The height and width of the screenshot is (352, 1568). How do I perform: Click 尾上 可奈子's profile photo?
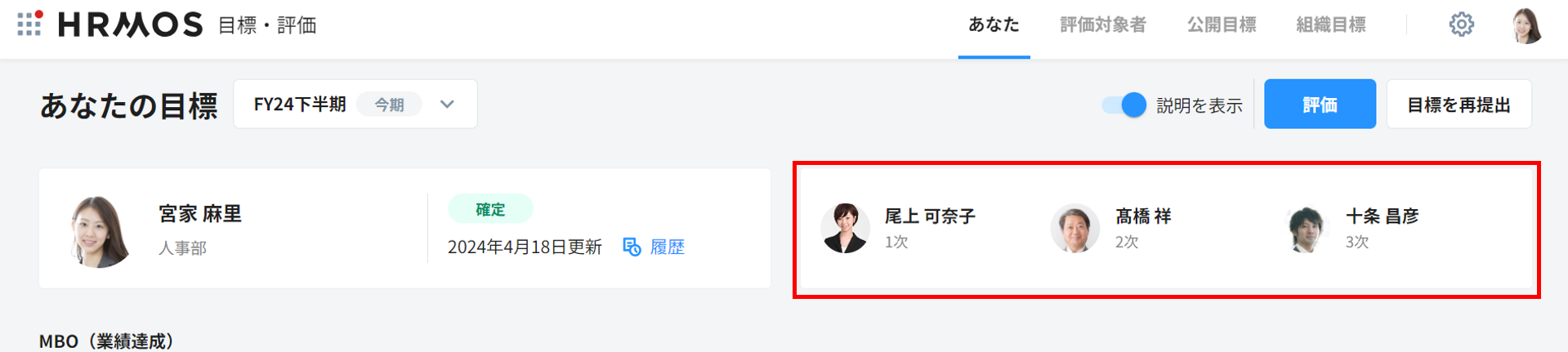pos(845,228)
